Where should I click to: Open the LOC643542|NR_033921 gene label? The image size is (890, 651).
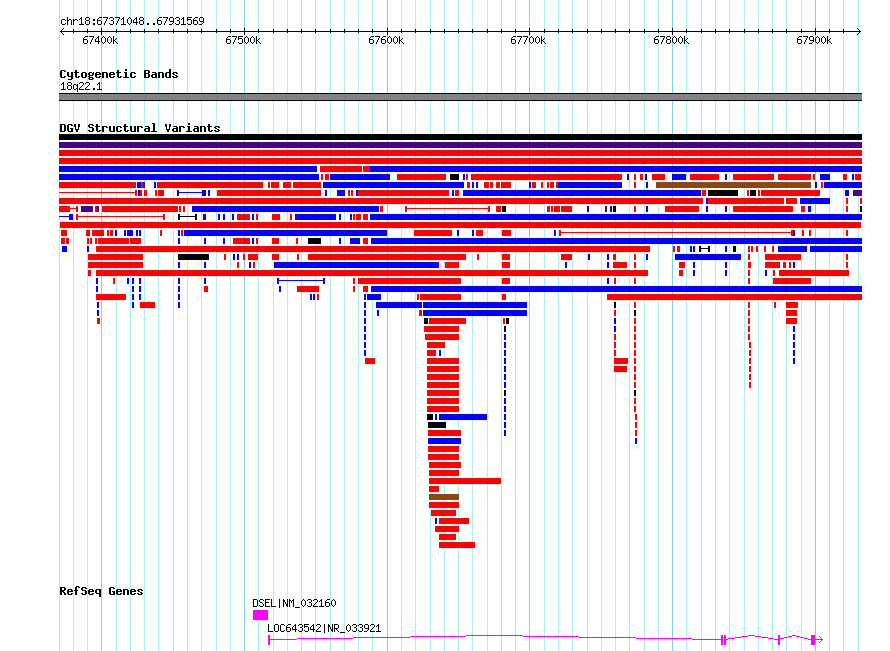point(324,628)
